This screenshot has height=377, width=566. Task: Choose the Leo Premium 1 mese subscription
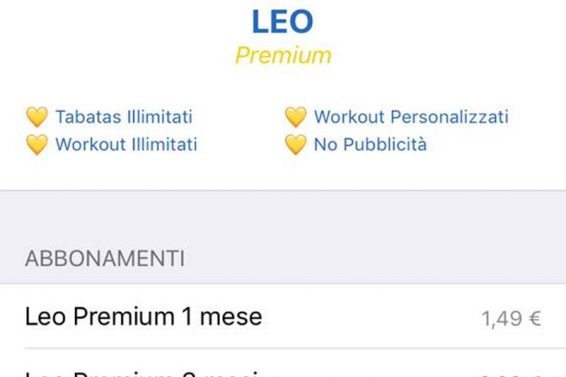[283, 316]
